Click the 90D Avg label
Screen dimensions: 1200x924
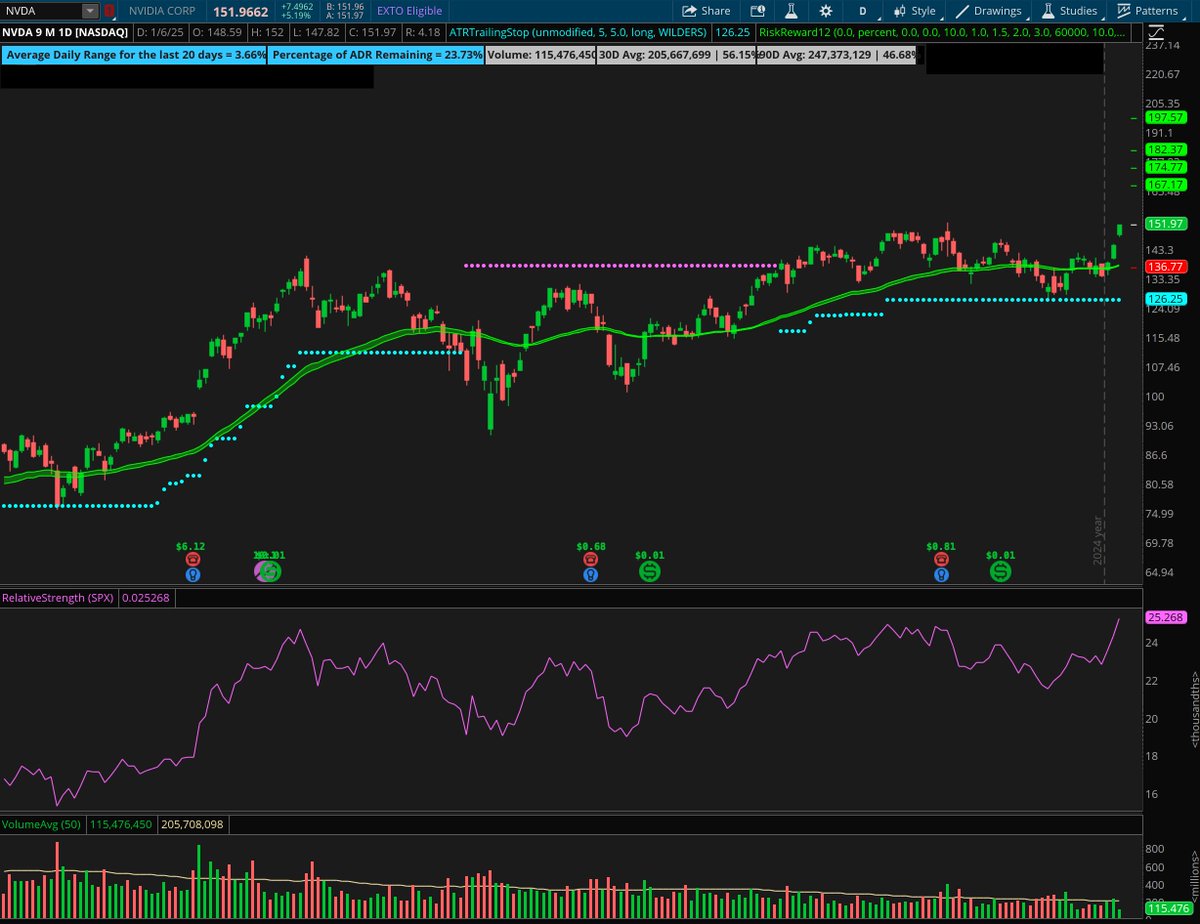[x=836, y=55]
